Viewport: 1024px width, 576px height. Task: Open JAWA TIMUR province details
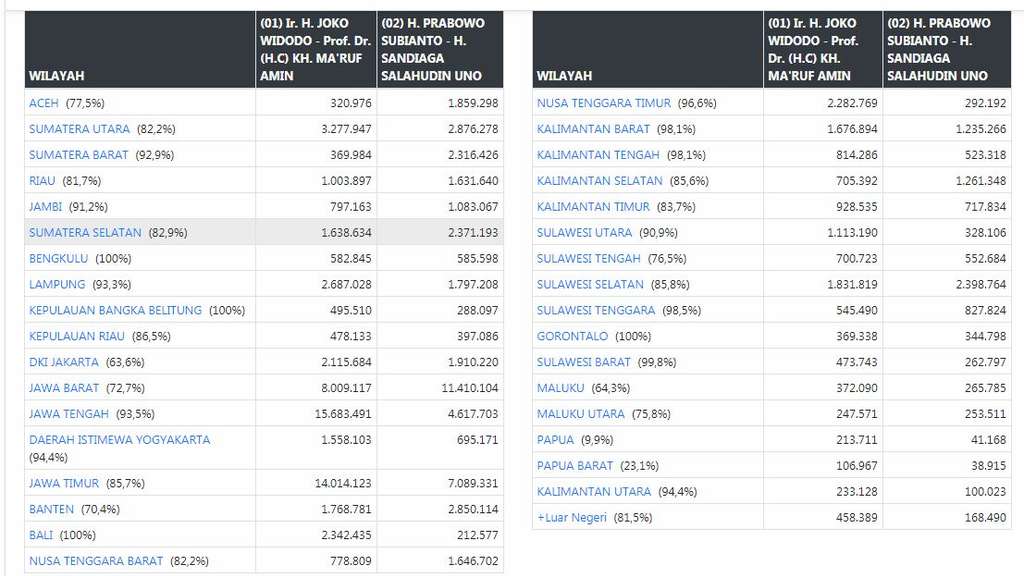[64, 483]
